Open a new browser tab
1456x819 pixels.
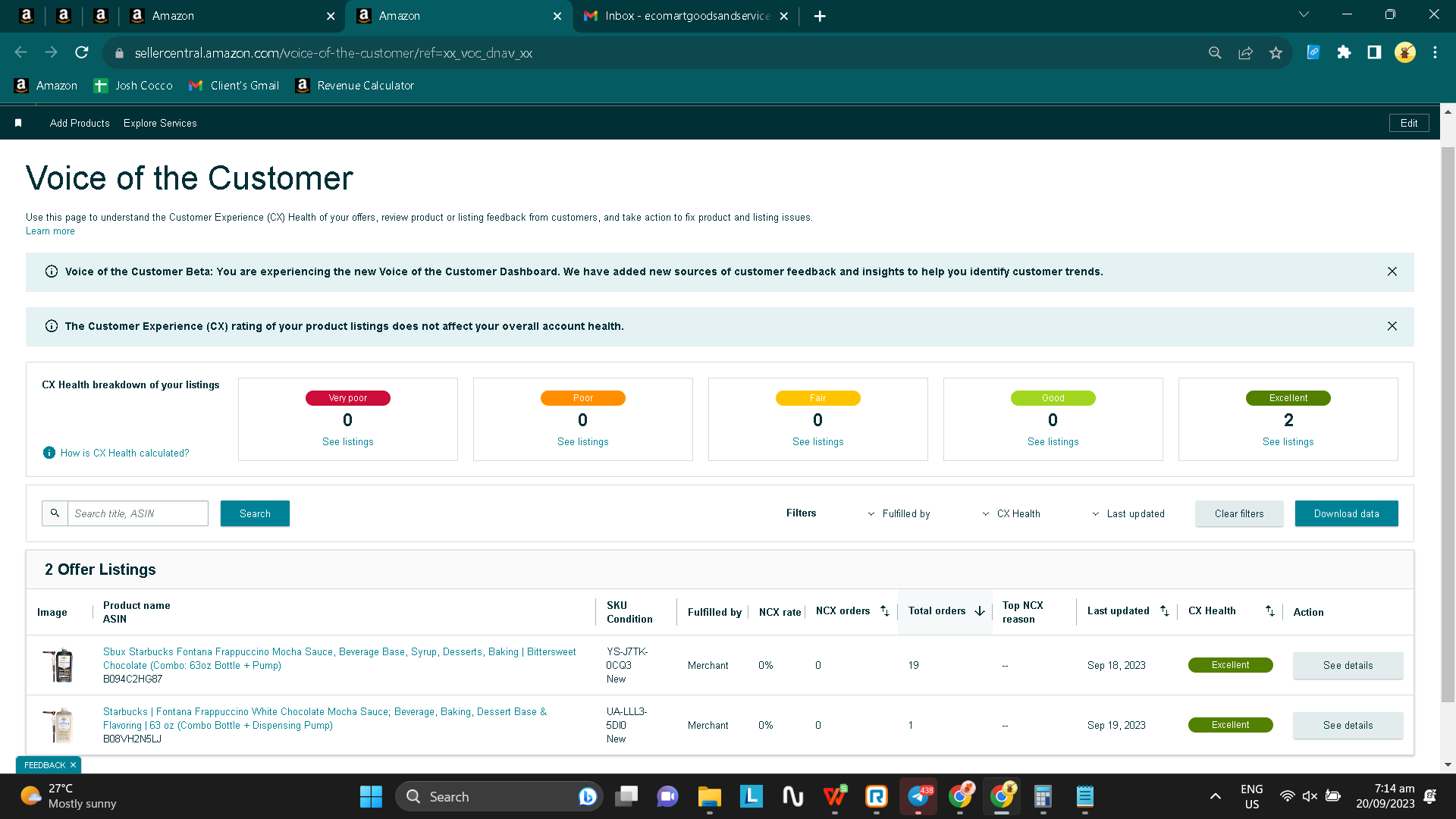tap(820, 16)
